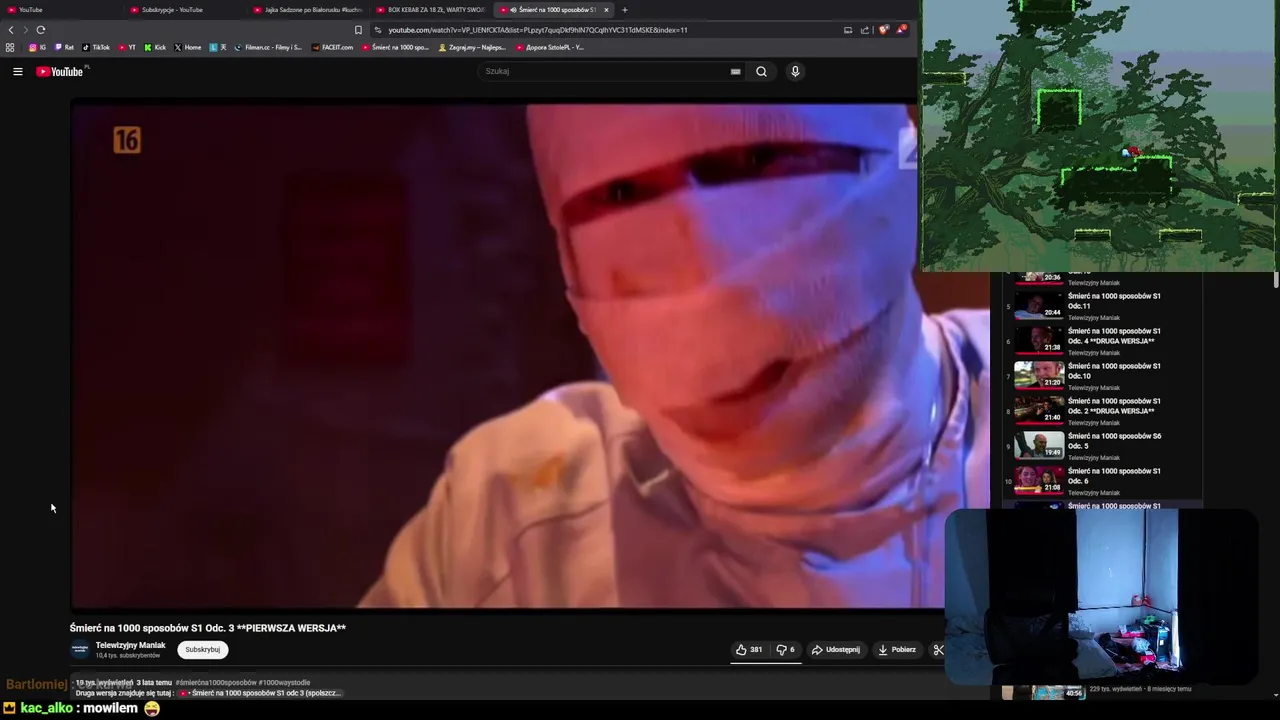Play playlist item S1 Odc.10
The image size is (1280, 720).
pos(1105,376)
